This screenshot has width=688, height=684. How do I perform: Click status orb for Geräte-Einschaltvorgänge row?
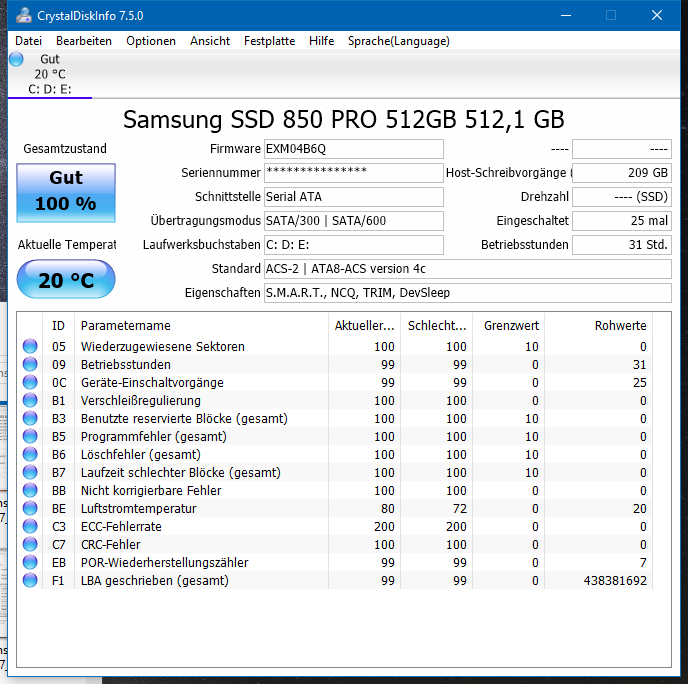[30, 382]
